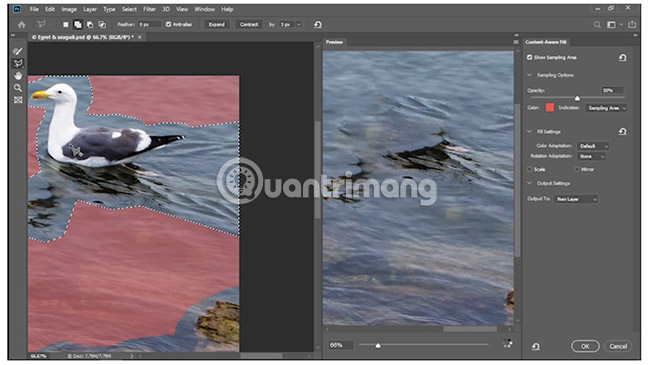650x365 pixels.
Task: Select New Selection mode icon
Action: [x=65, y=25]
